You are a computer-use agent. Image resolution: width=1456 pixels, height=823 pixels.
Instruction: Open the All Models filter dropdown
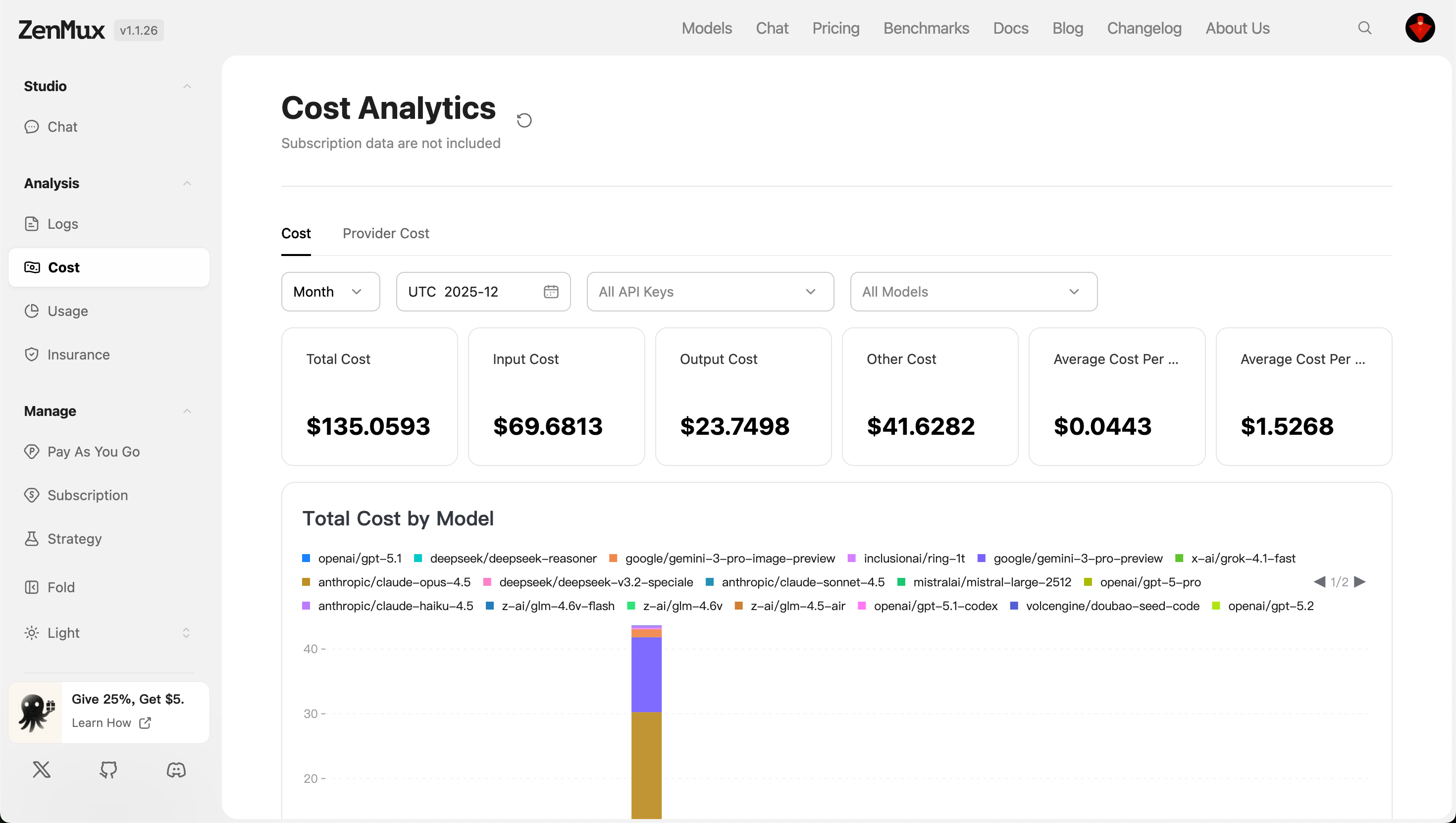click(973, 292)
